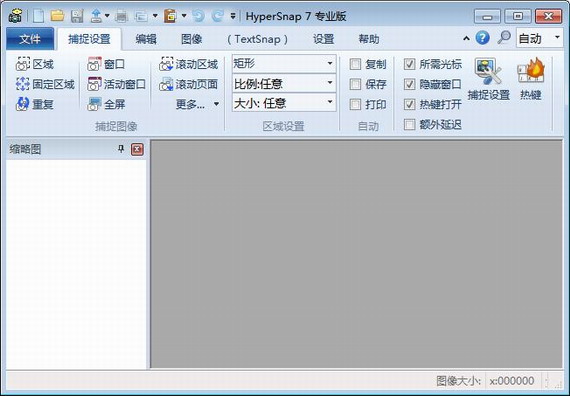Enable the 打印 auto-print checkbox
Screen dimensions: 570x396
[x=355, y=105]
